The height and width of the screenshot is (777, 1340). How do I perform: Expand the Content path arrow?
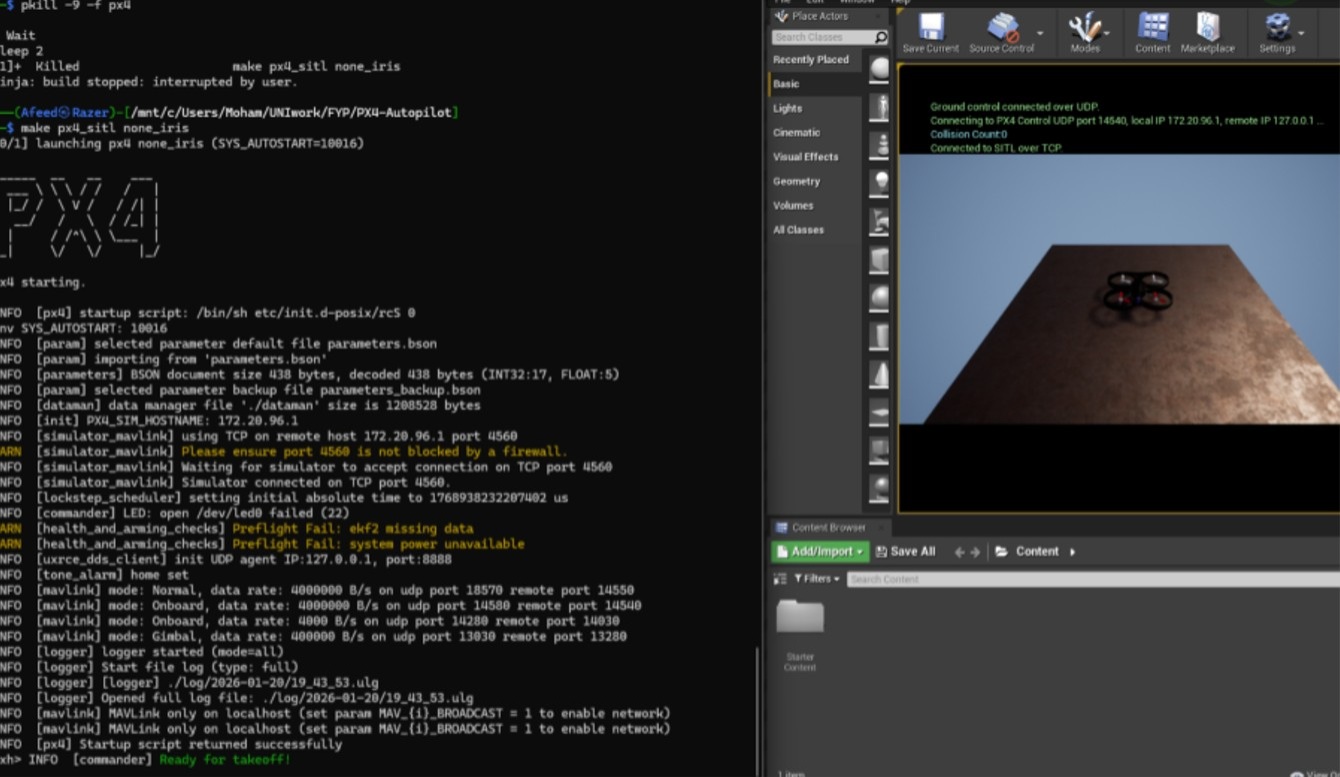pos(1072,551)
